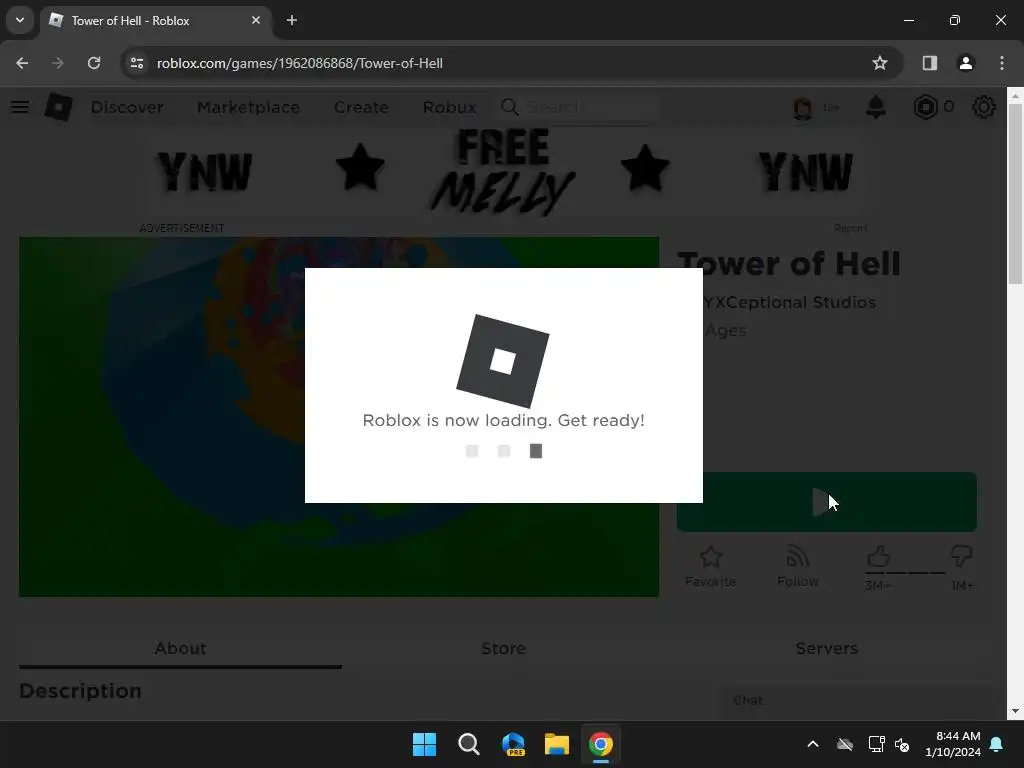
Task: Open the Chrome profile icon
Action: pyautogui.click(x=966, y=63)
